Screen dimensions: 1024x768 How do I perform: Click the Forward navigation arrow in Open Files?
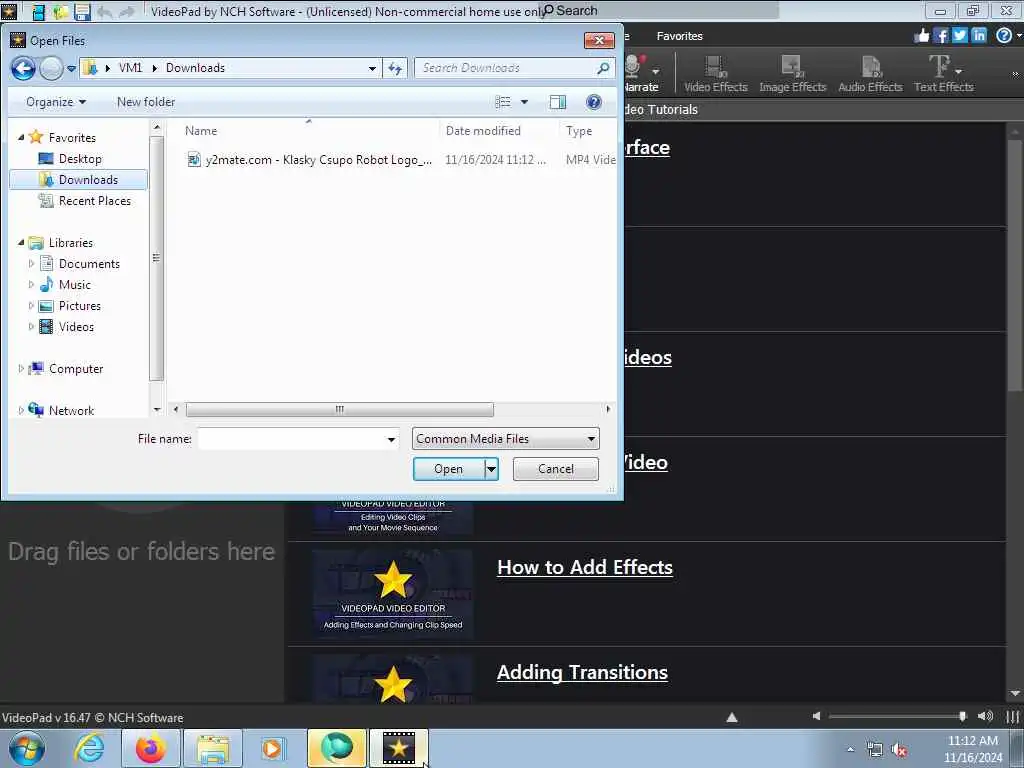pyautogui.click(x=51, y=68)
